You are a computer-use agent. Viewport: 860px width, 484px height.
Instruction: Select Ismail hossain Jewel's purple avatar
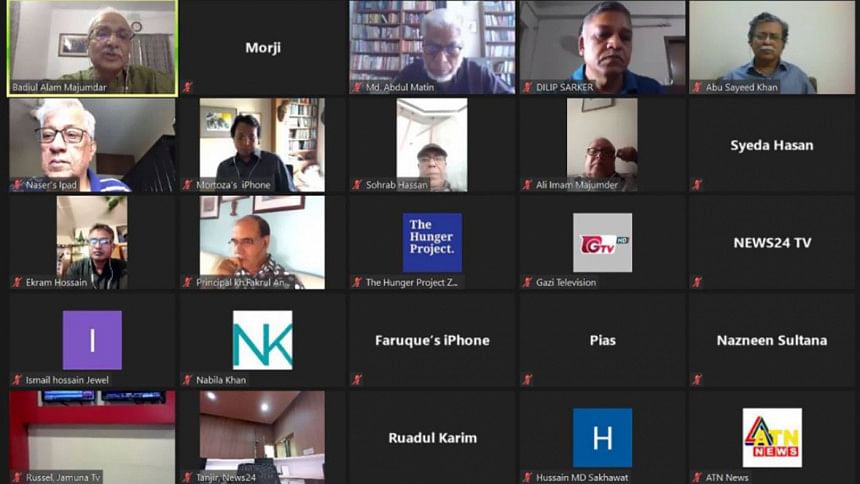click(x=92, y=340)
